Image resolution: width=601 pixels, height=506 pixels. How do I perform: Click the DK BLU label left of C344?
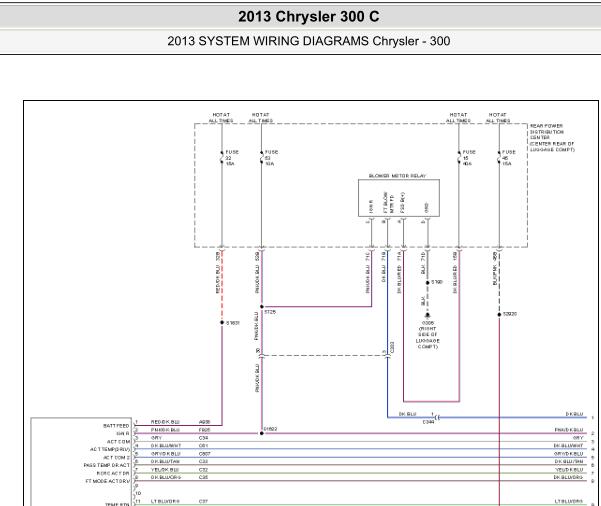pos(407,414)
